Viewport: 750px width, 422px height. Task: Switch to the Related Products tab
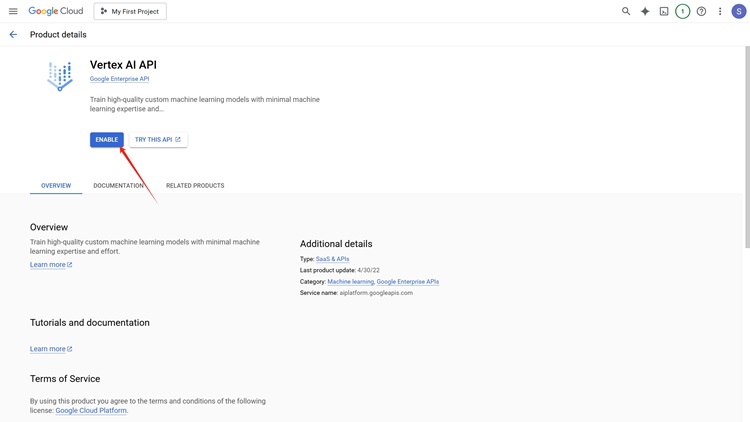point(195,186)
